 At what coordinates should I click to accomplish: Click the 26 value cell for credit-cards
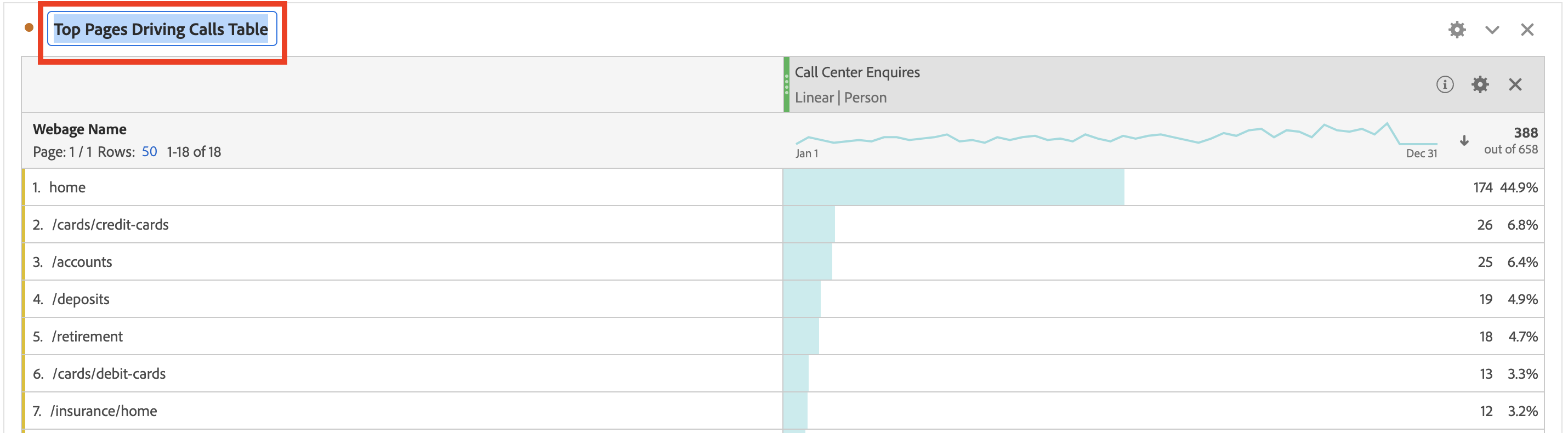[1485, 224]
